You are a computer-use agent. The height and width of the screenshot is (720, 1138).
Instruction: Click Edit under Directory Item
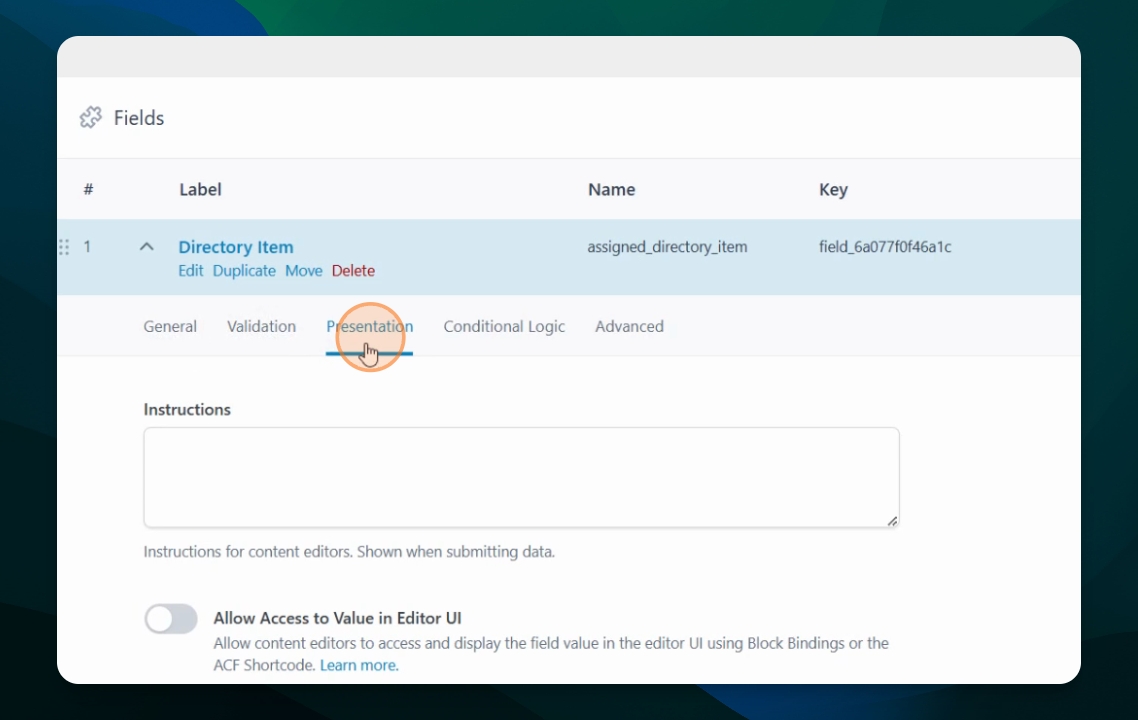(x=191, y=271)
